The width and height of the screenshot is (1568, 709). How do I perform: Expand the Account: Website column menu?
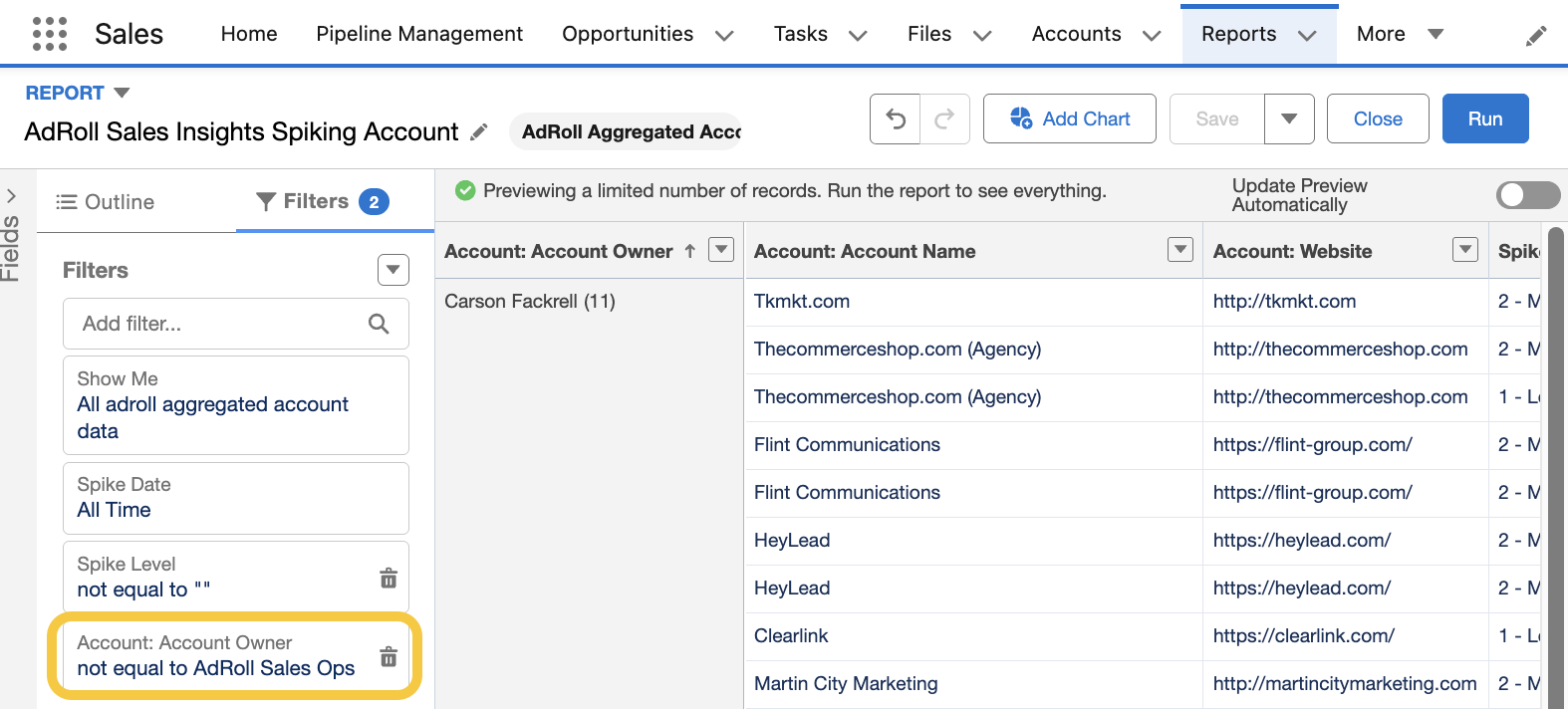point(1464,250)
